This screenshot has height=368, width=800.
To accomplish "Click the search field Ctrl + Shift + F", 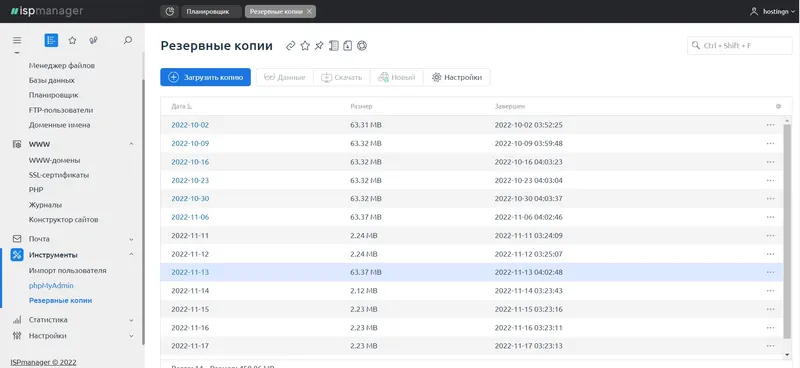I will (x=740, y=45).
